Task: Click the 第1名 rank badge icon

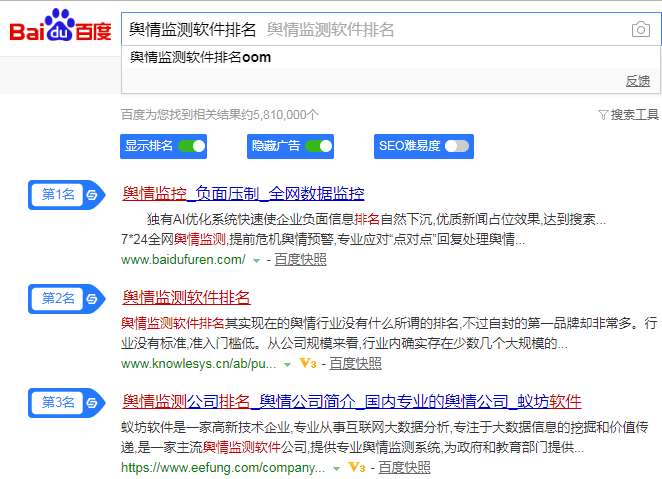Action: click(x=67, y=195)
